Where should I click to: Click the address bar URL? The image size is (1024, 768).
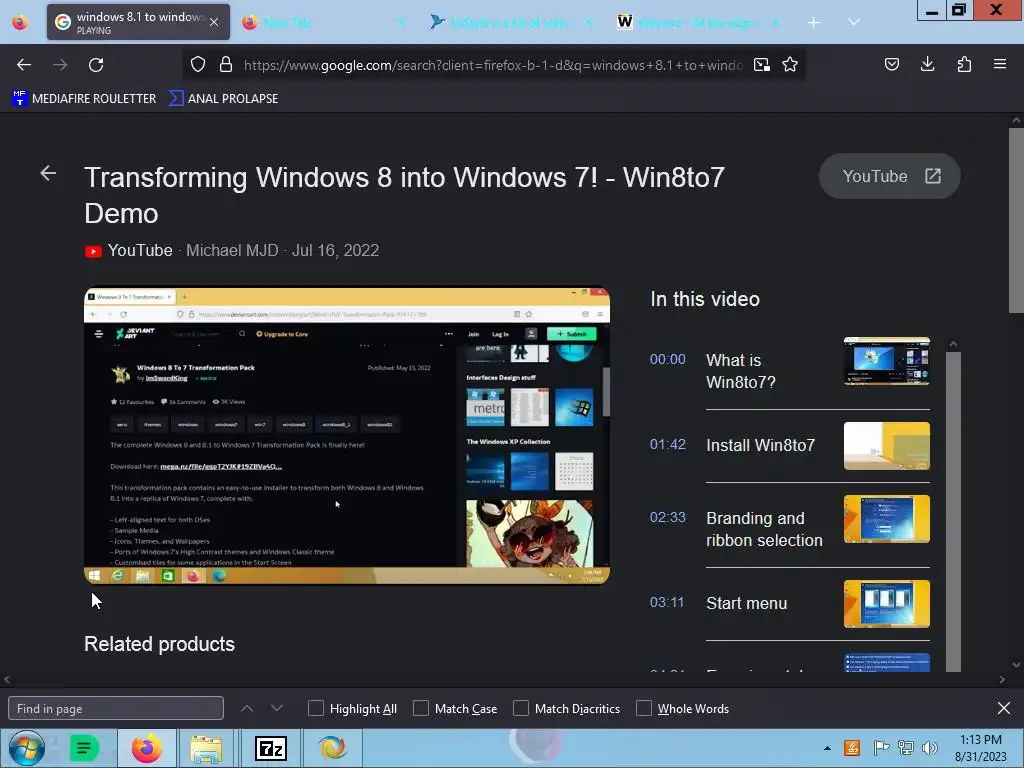[x=493, y=65]
